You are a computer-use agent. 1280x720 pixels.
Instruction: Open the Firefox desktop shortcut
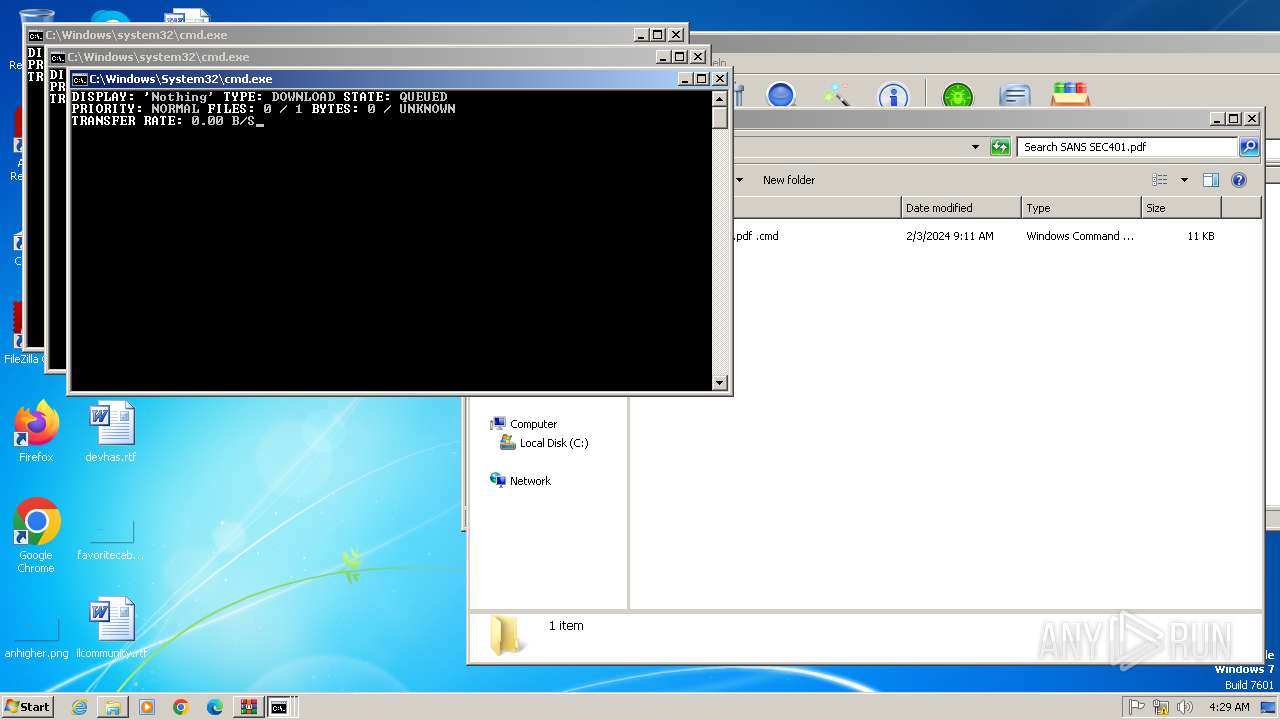coord(36,432)
